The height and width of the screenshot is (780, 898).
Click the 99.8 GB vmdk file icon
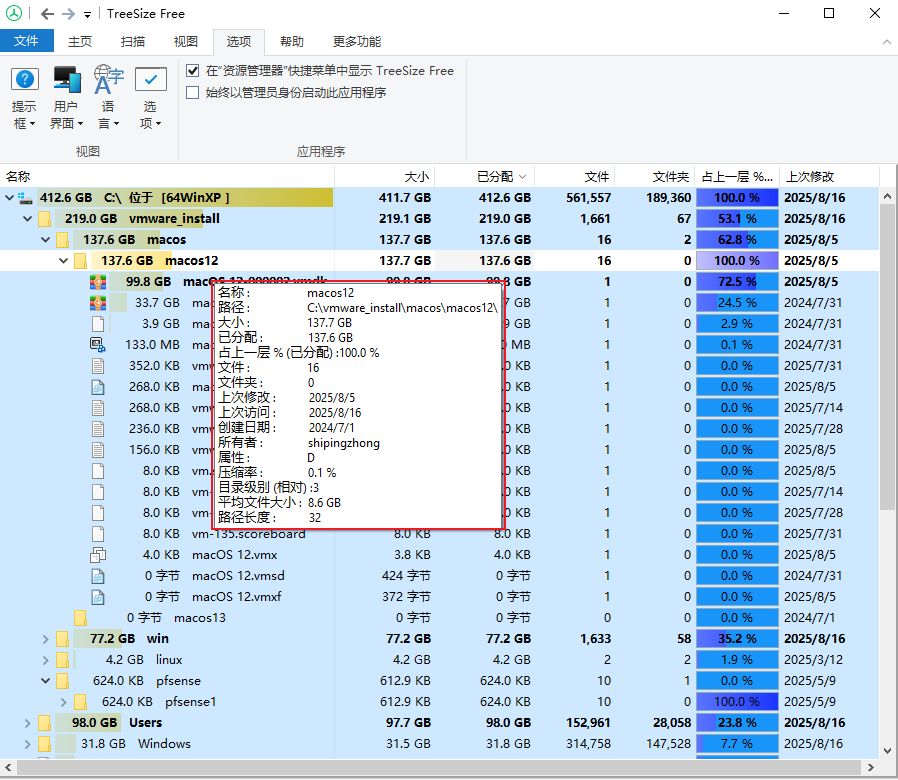coord(98,282)
